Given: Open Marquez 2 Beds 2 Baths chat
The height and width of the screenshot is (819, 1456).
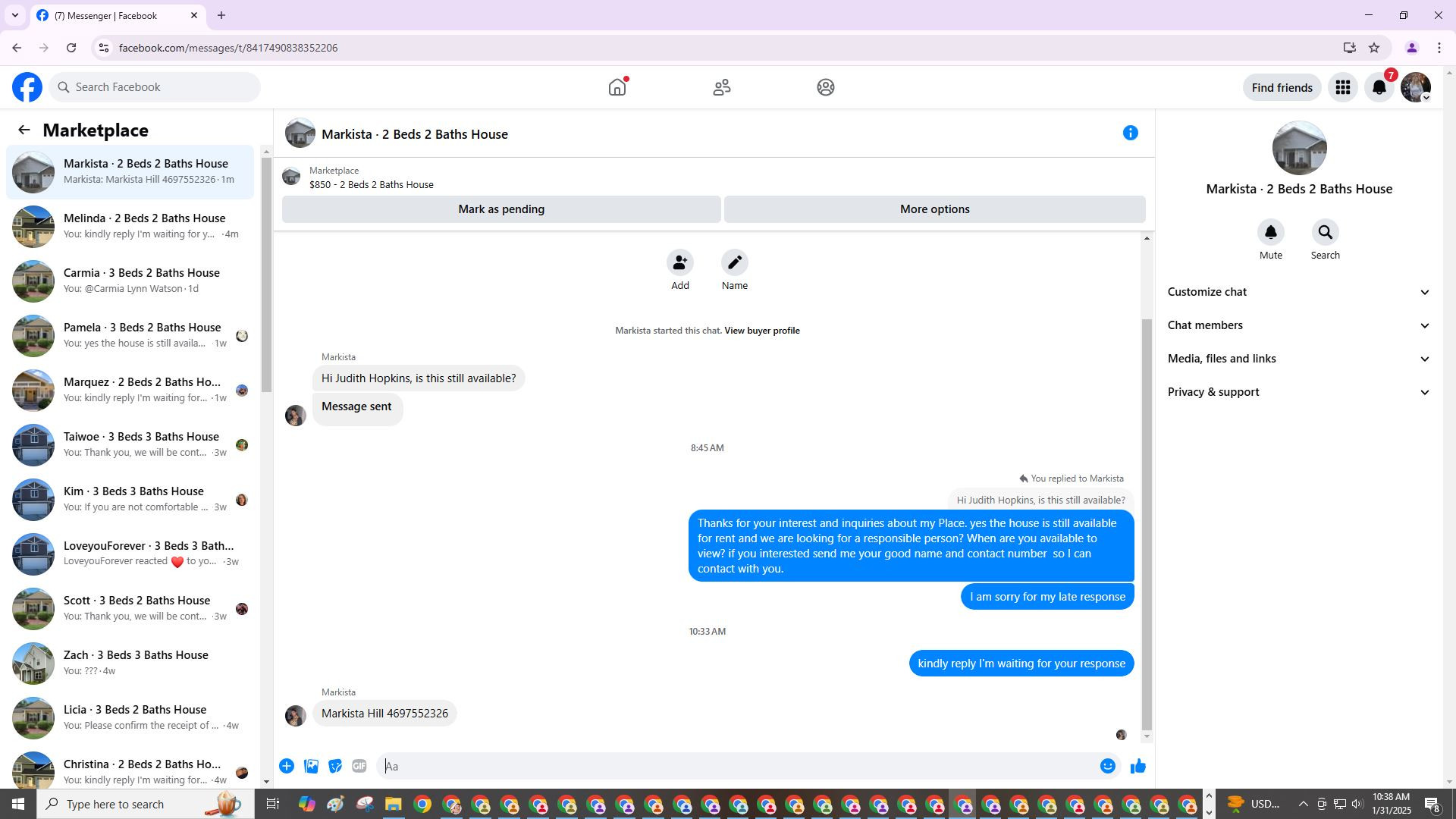Looking at the screenshot, I should click(x=130, y=391).
